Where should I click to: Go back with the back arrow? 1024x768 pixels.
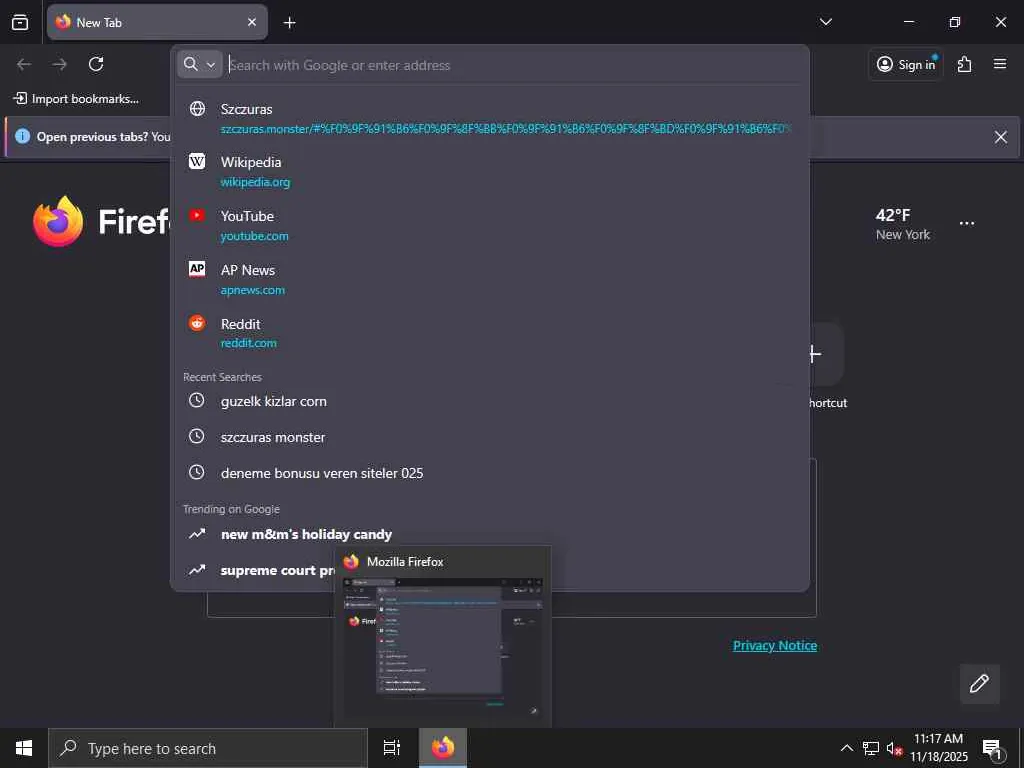[x=24, y=64]
